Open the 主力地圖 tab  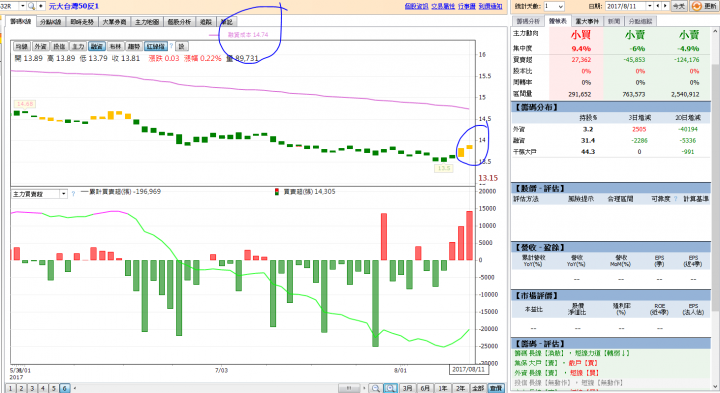tap(147, 22)
